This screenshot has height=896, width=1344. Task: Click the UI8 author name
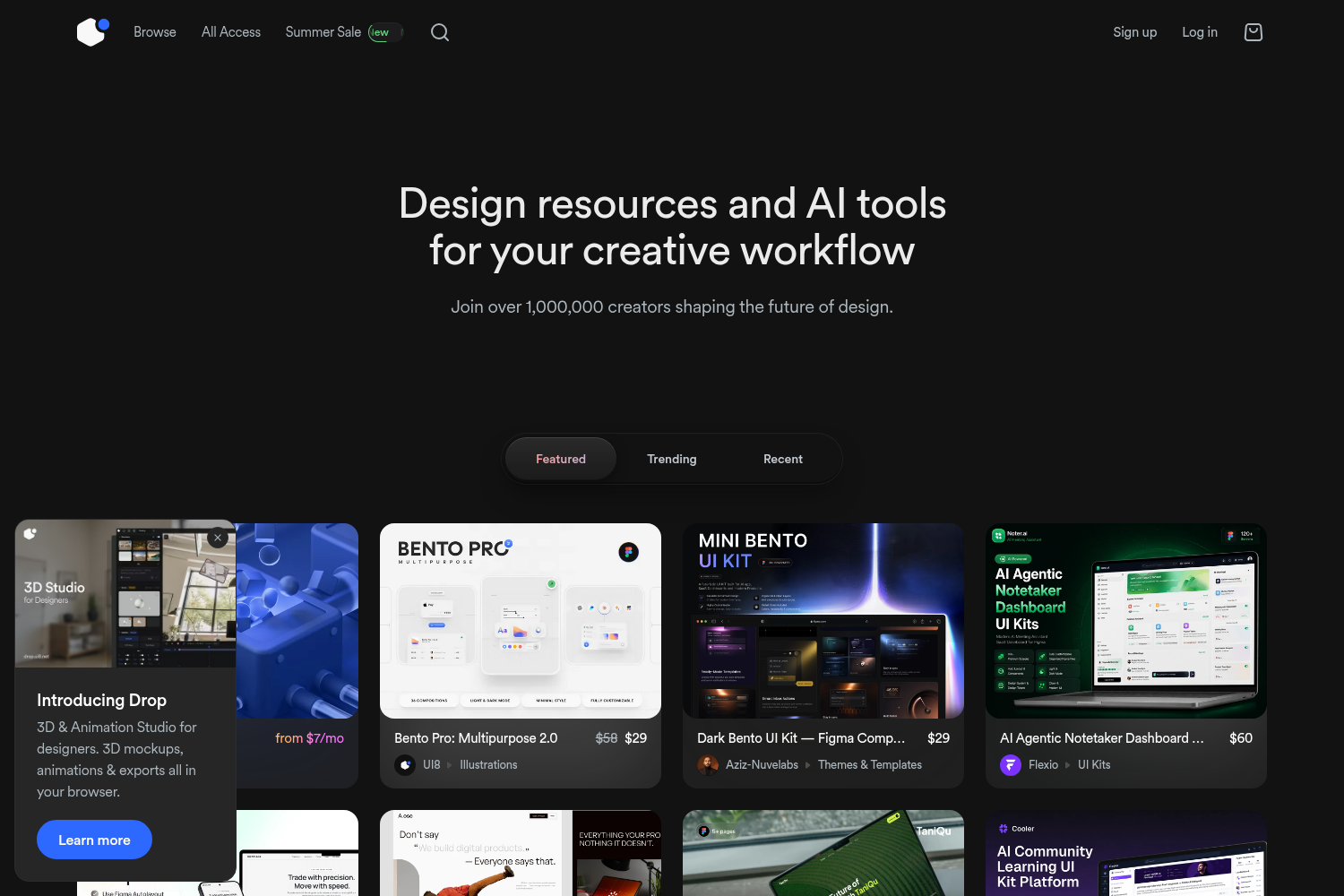[432, 765]
